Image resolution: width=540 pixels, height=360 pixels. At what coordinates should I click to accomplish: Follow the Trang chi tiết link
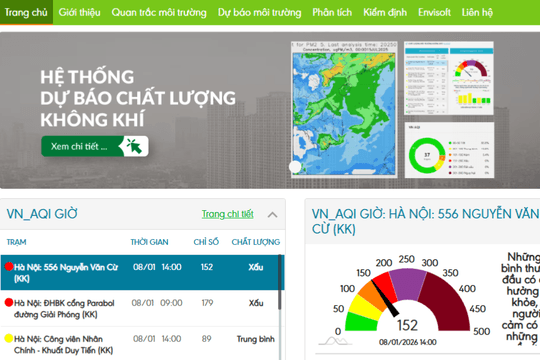[x=228, y=214]
